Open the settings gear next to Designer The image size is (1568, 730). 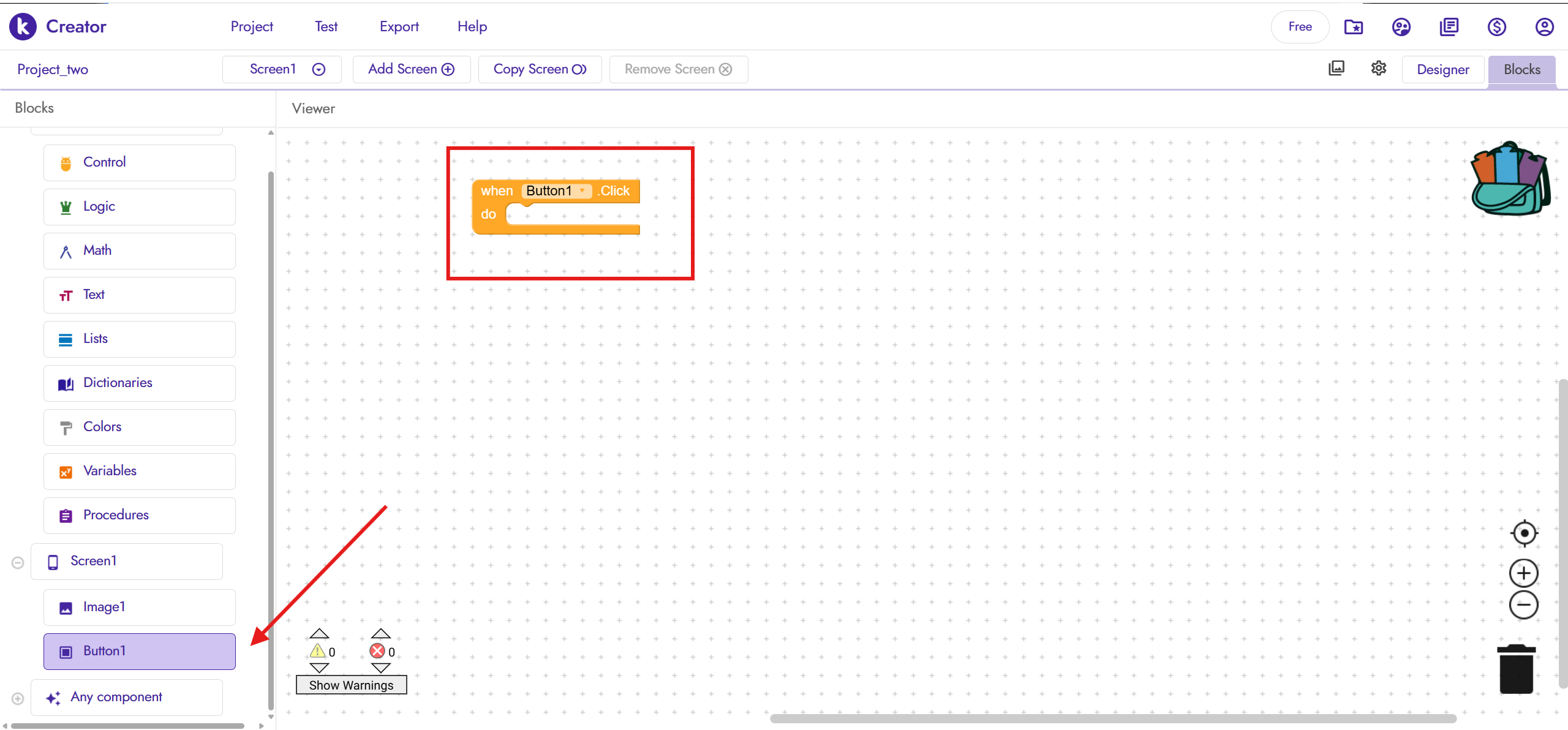1379,69
